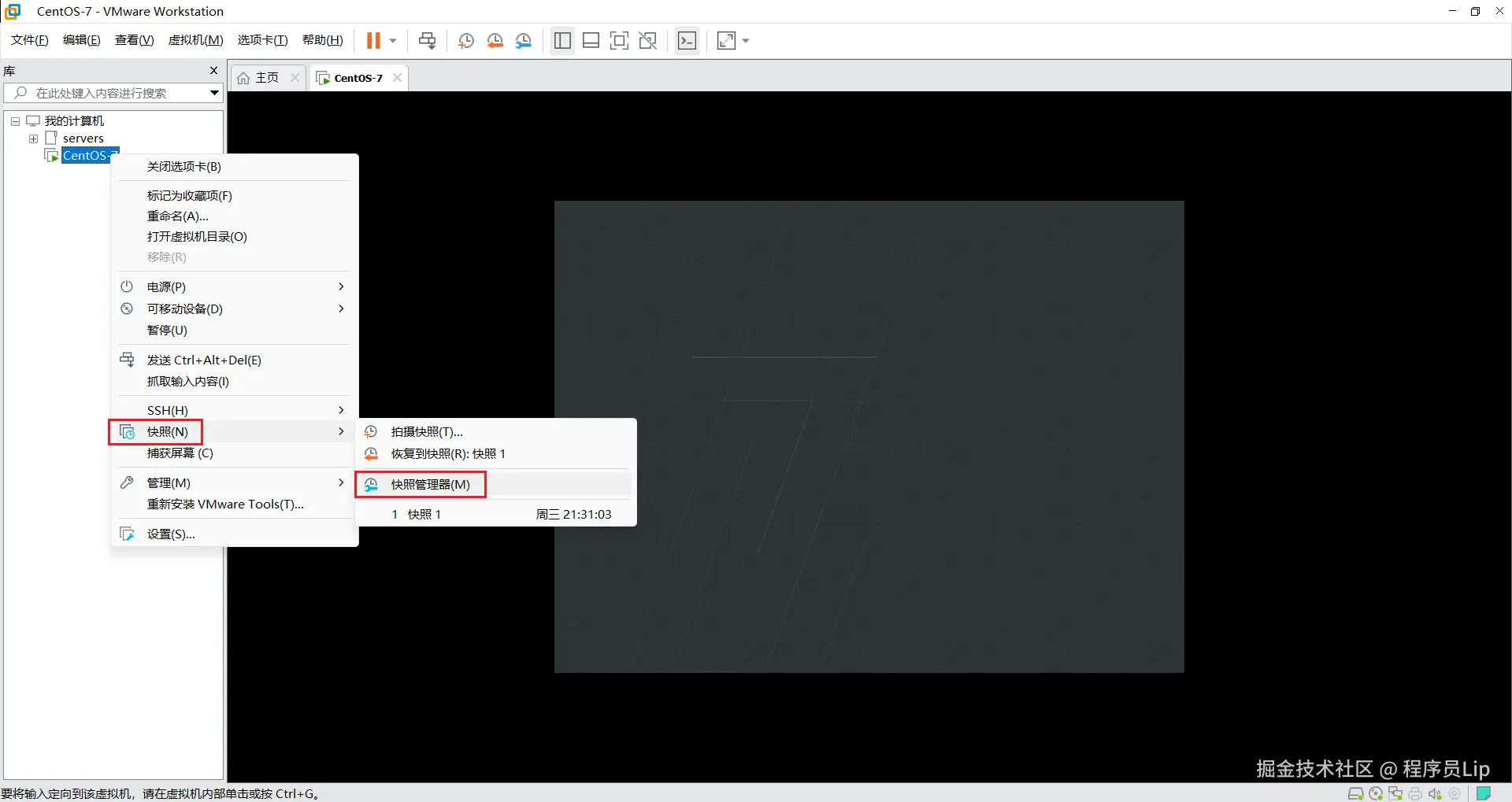This screenshot has height=802, width=1512.
Task: Click the send Ctrl+Alt+Del toolbar icon
Action: (x=428, y=41)
